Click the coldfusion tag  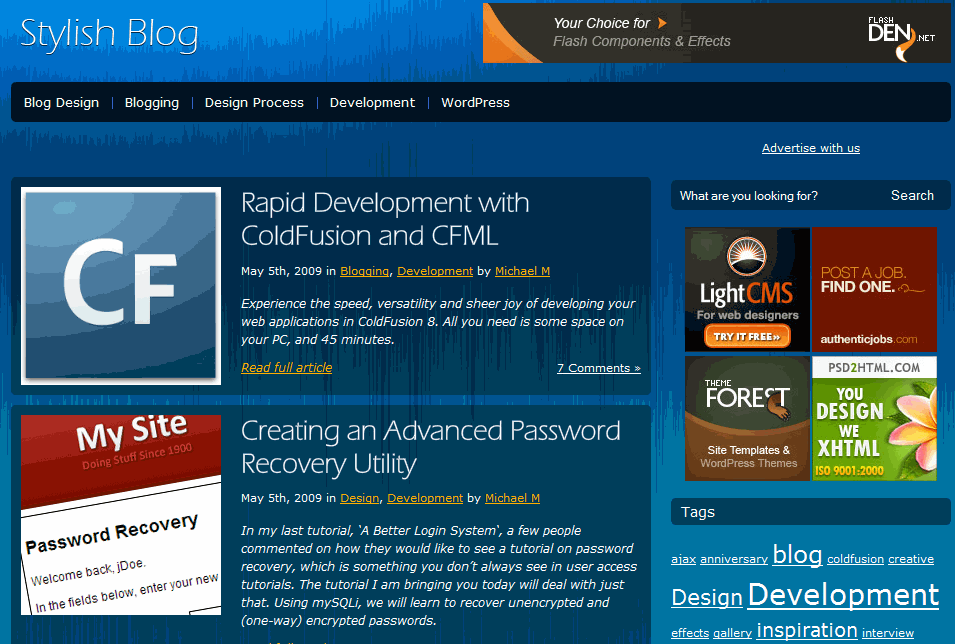[855, 559]
